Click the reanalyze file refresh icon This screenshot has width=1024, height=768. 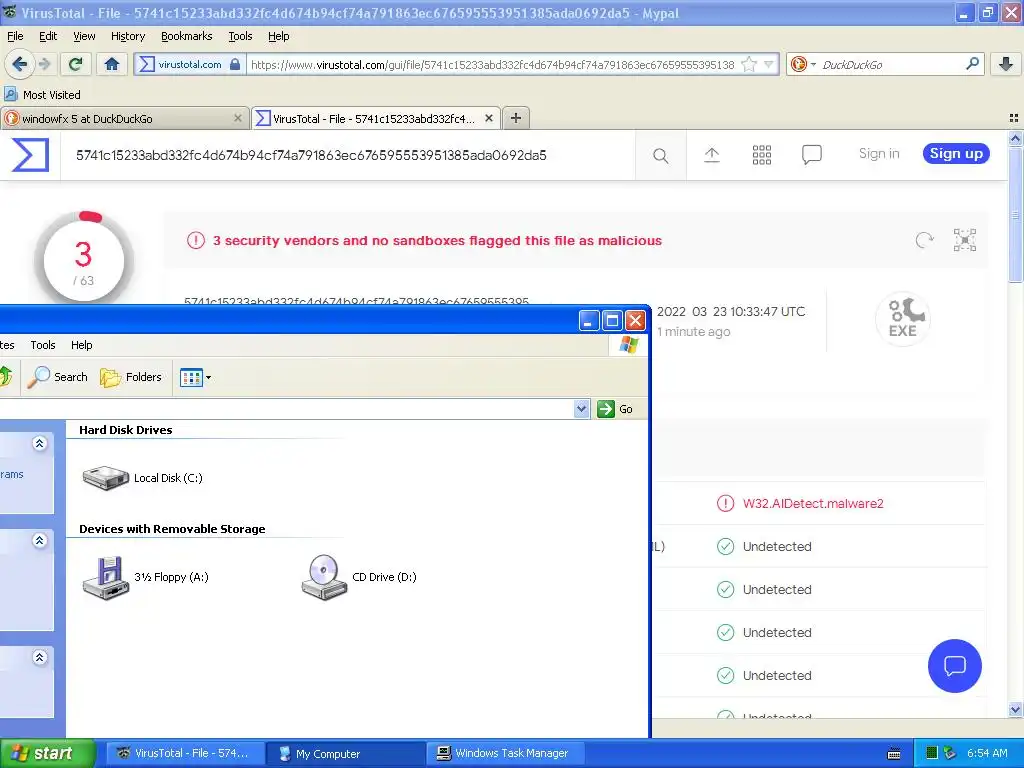924,240
